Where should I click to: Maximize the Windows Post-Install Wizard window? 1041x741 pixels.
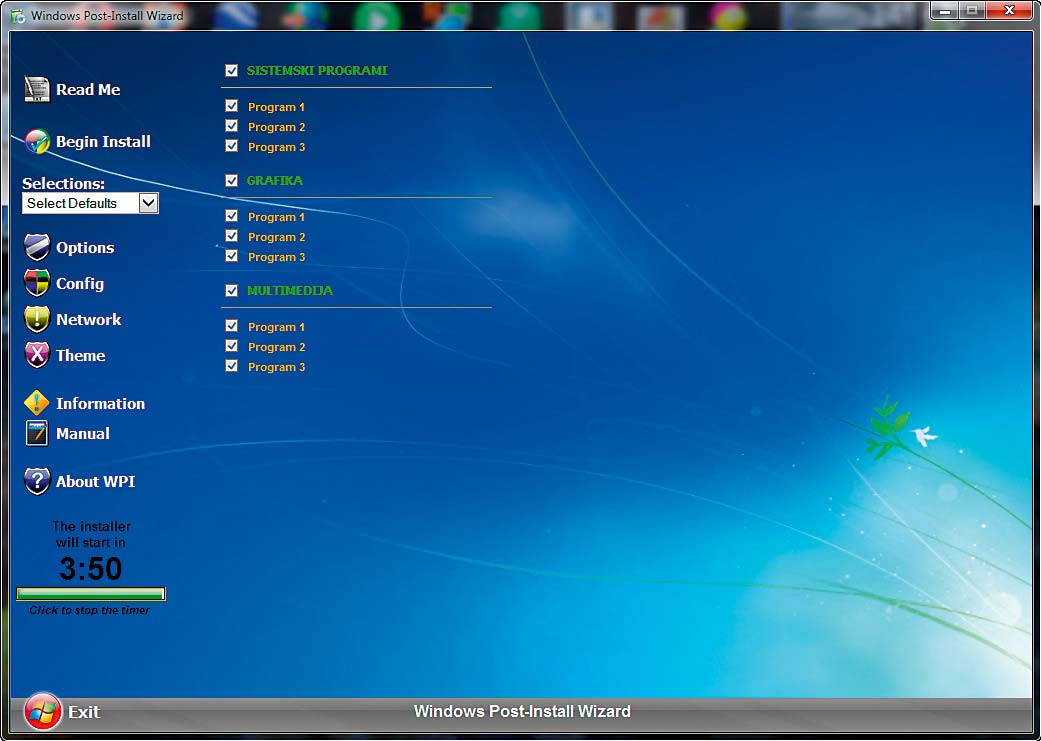pyautogui.click(x=972, y=11)
